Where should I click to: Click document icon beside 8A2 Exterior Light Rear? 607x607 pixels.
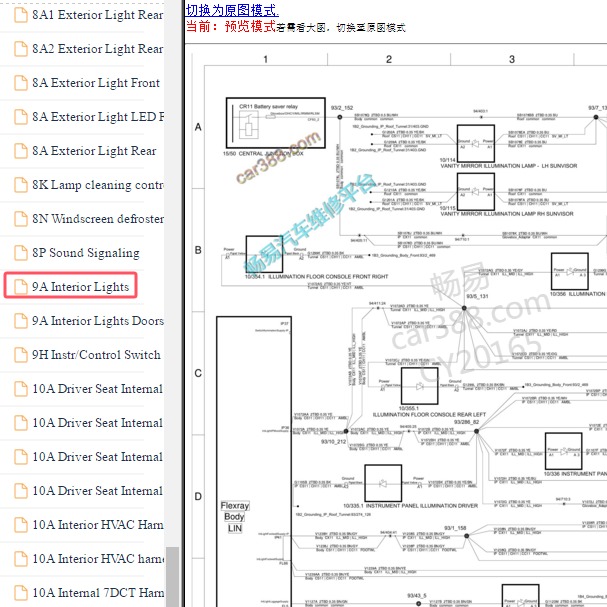(x=21, y=49)
